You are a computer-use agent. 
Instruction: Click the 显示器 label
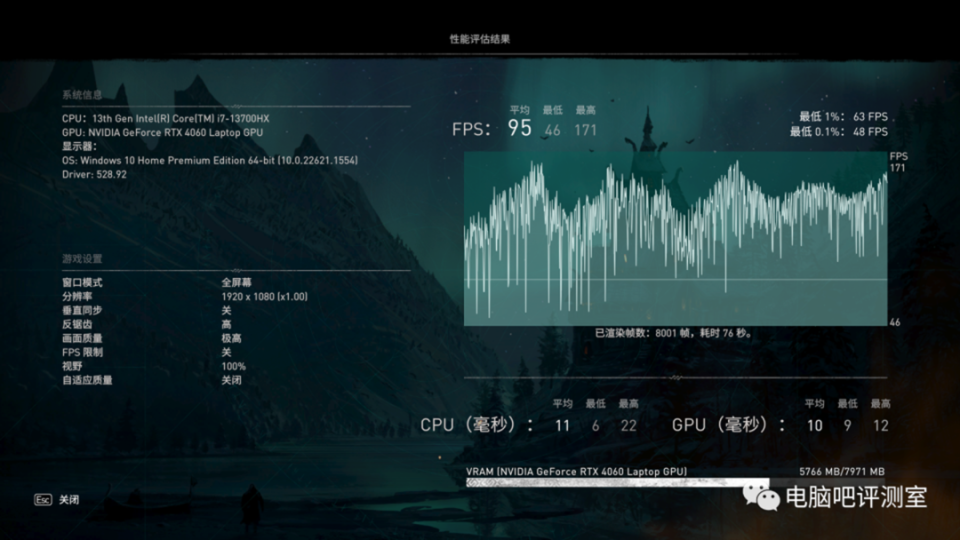click(x=79, y=146)
